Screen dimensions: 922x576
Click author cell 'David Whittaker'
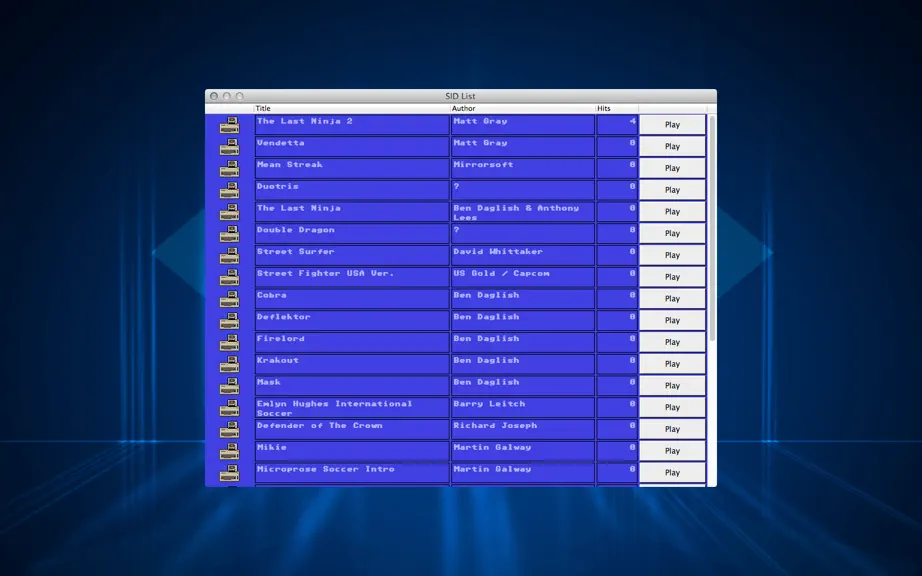click(x=523, y=255)
